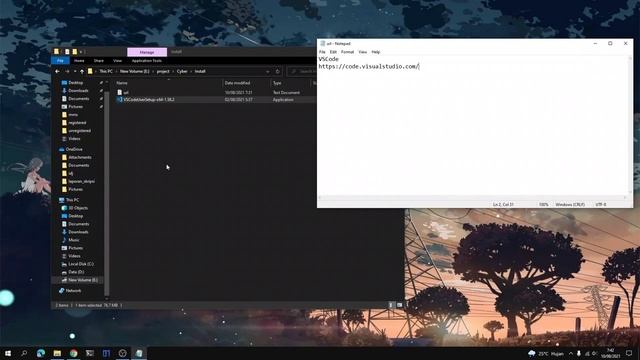
Task: Open the Attachments folder under OneDrive
Action: coord(80,158)
